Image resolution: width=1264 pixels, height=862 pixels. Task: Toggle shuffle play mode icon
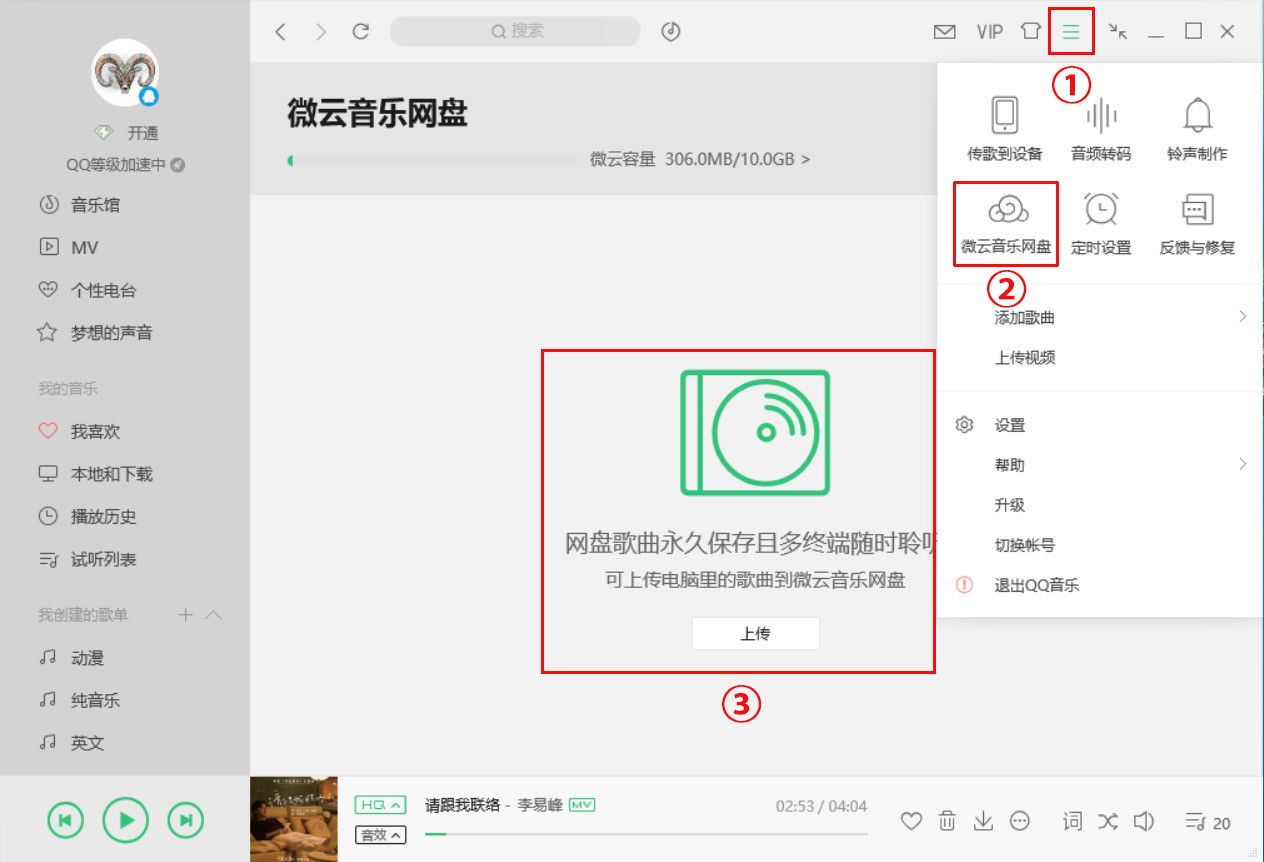[1108, 822]
